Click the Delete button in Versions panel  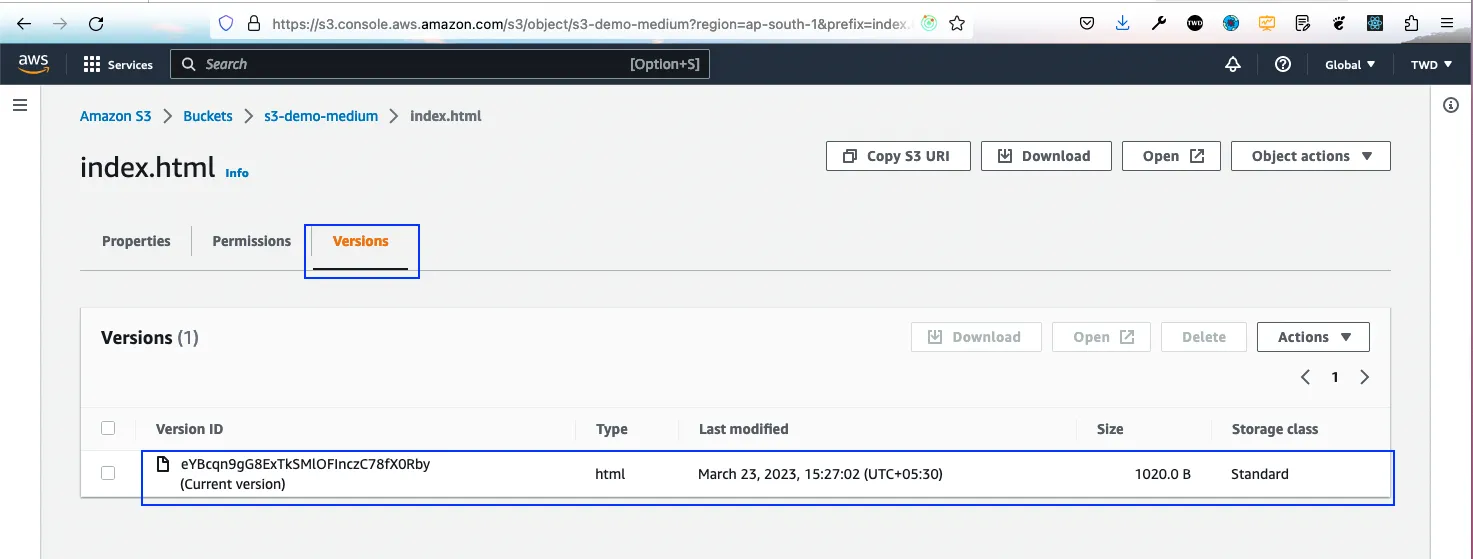pyautogui.click(x=1204, y=337)
